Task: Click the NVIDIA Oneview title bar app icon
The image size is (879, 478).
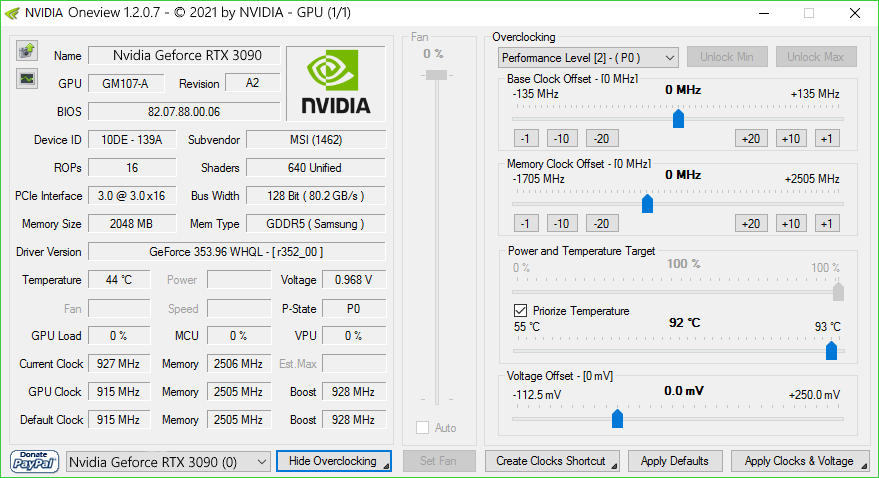Action: [12, 13]
